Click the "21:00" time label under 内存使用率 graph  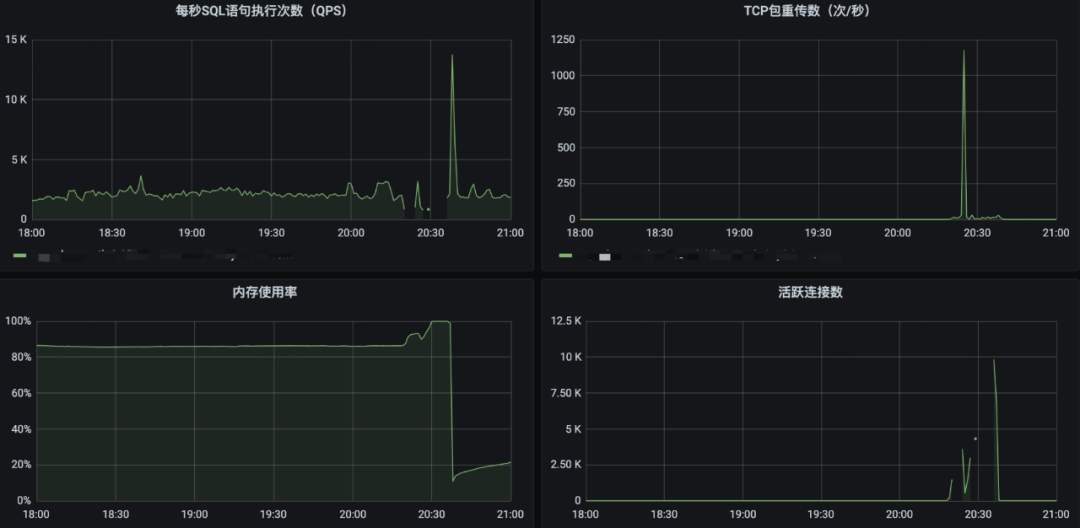click(x=510, y=514)
